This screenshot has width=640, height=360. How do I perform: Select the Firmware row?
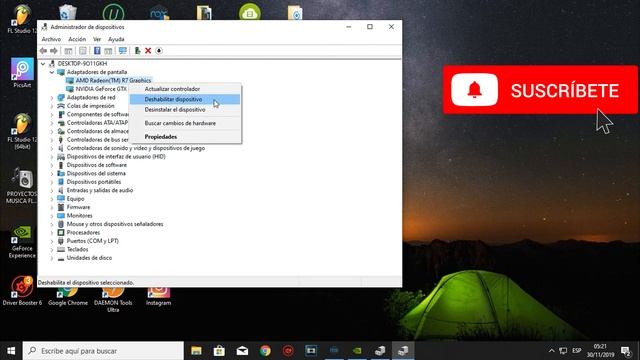tap(78, 207)
